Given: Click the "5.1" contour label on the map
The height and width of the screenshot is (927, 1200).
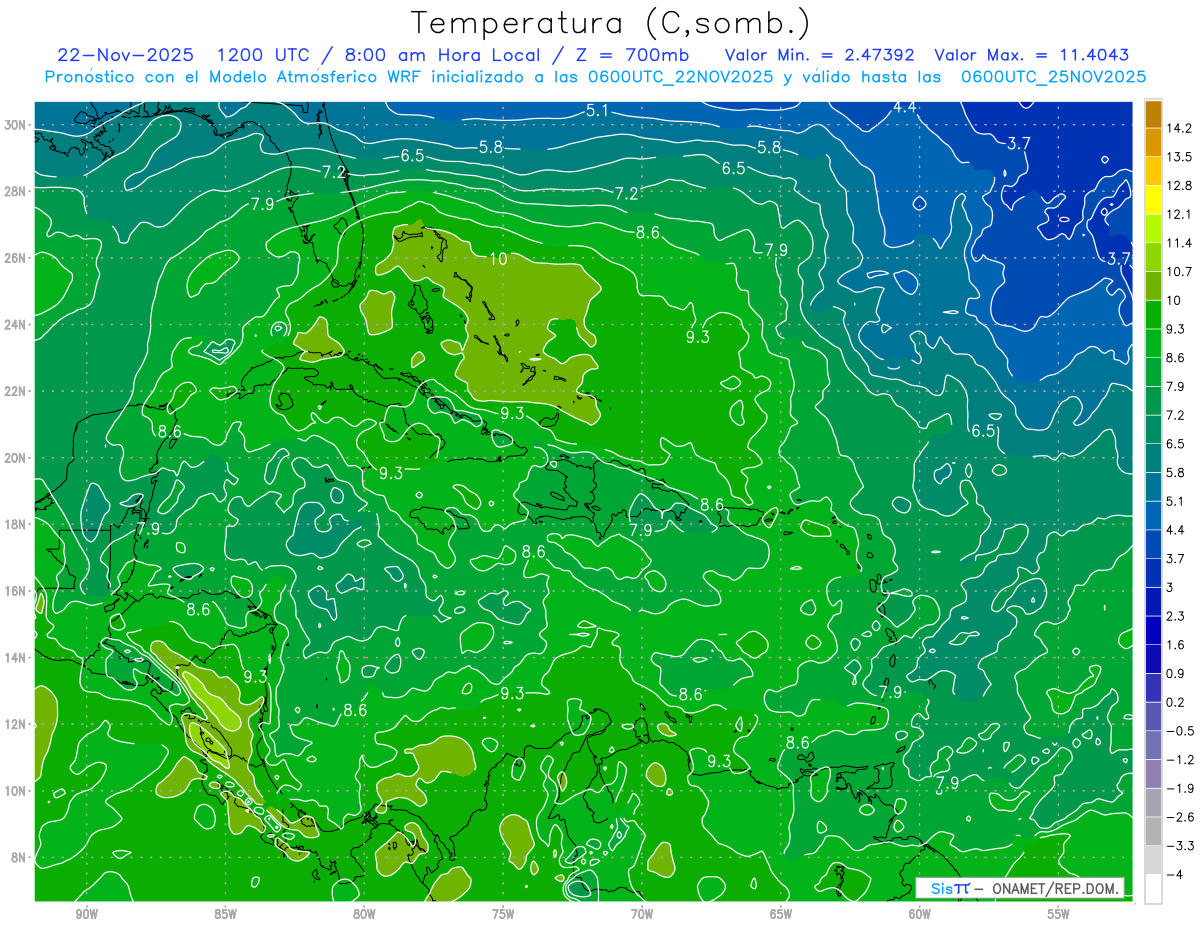Looking at the screenshot, I should click(598, 110).
